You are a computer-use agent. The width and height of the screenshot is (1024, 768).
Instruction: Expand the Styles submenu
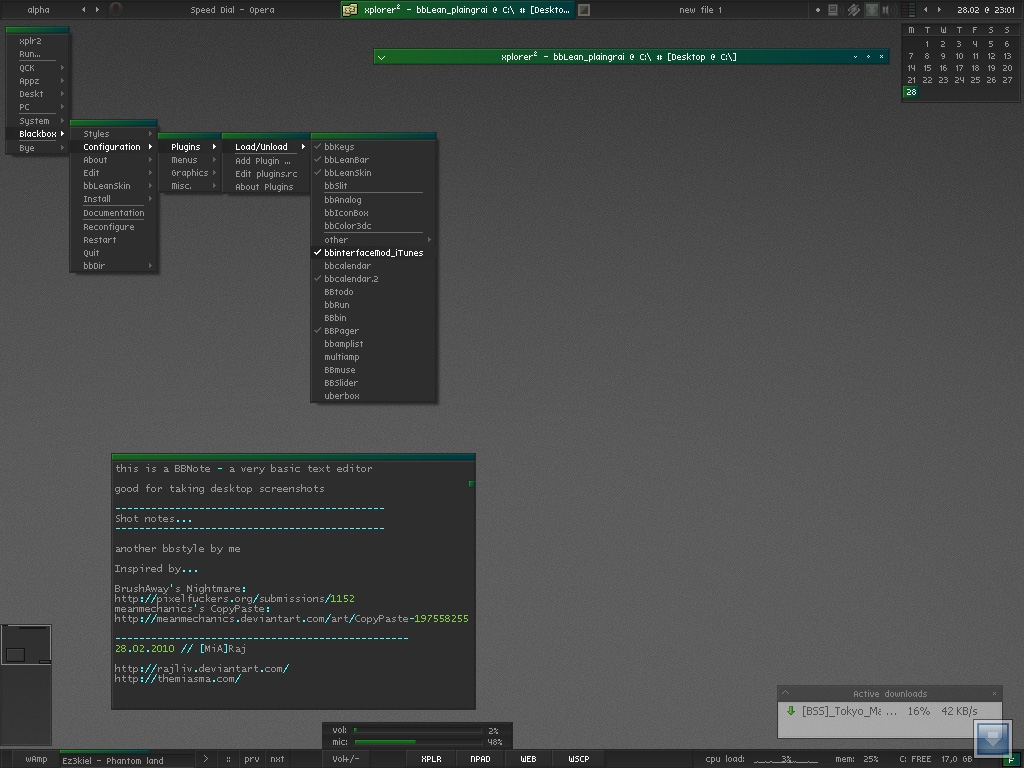click(114, 134)
